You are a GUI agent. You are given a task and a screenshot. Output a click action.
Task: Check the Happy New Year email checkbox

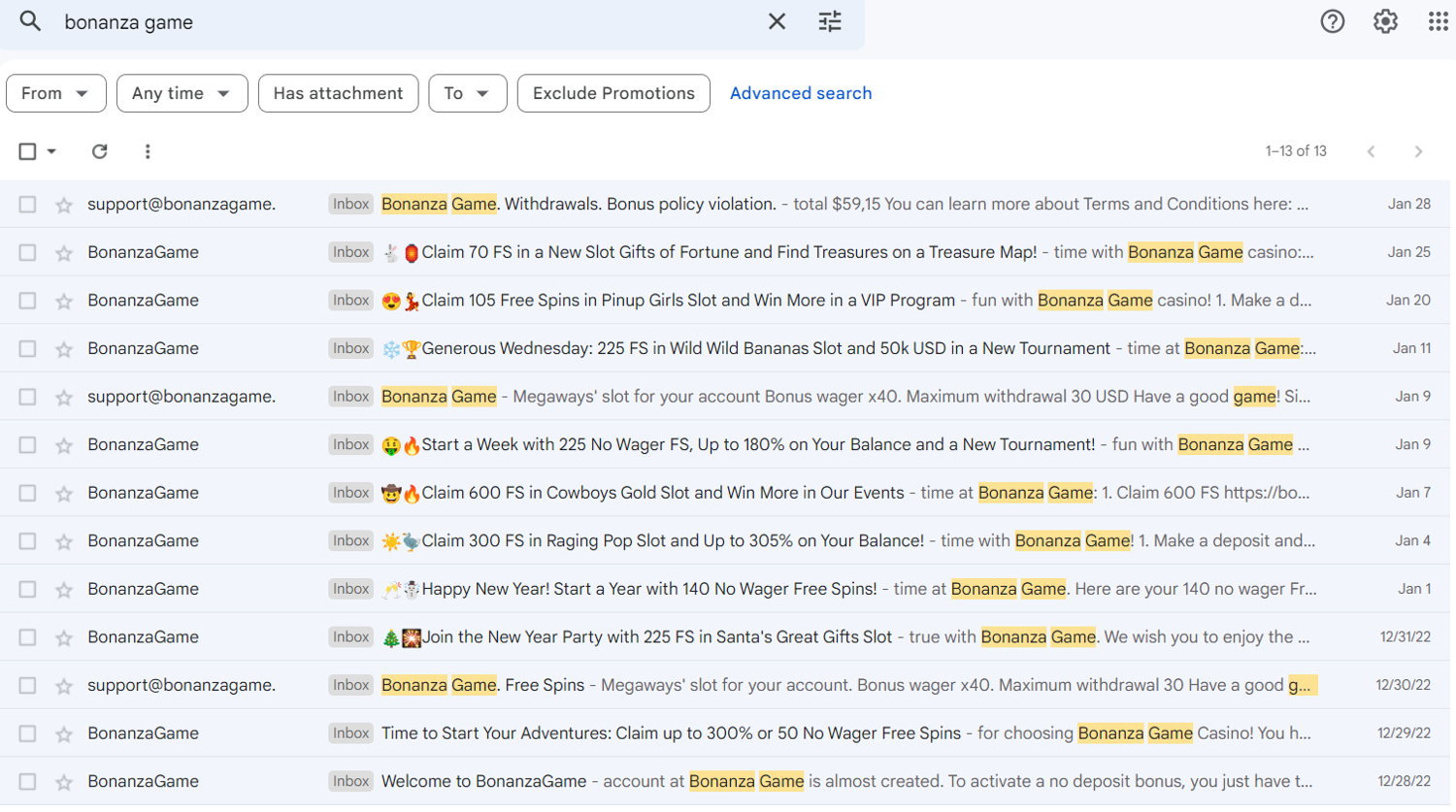pyautogui.click(x=27, y=590)
